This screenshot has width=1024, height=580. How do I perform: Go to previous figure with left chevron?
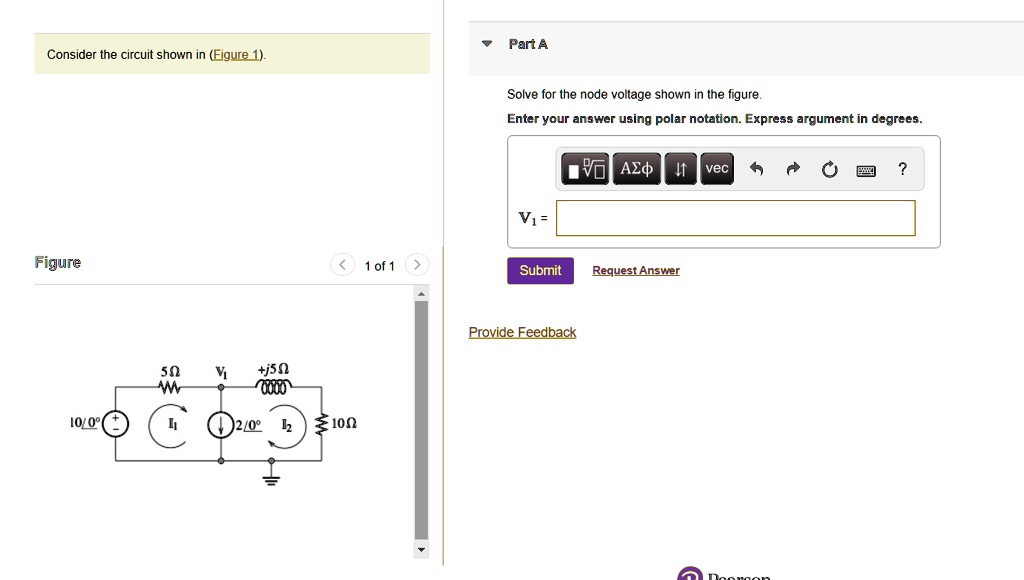(x=341, y=264)
